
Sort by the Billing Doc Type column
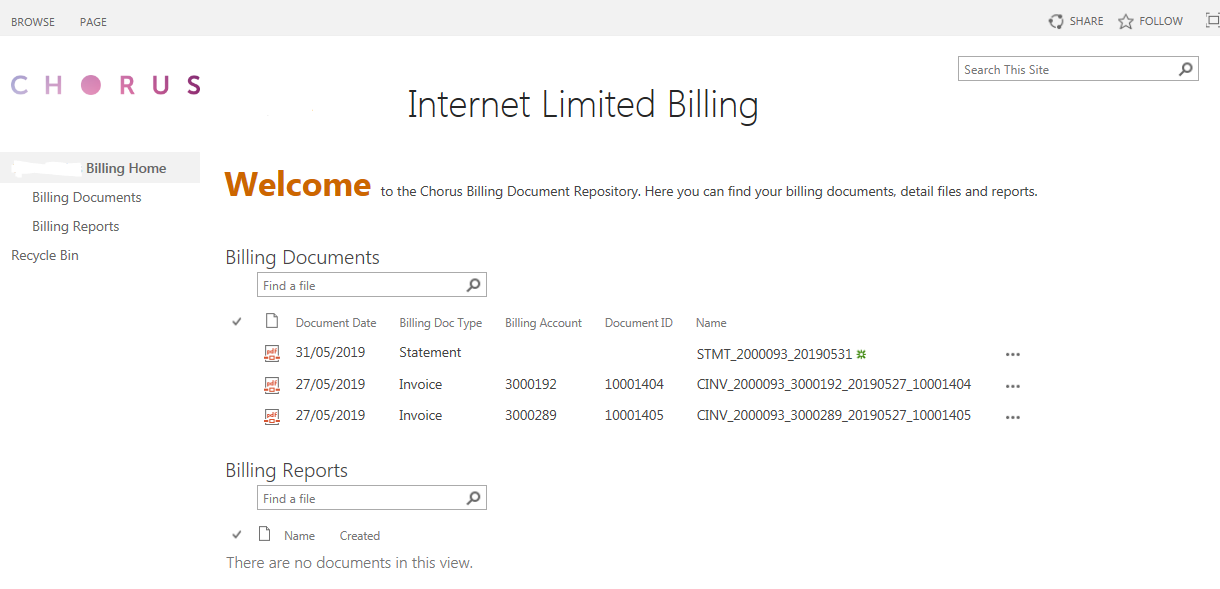point(441,323)
